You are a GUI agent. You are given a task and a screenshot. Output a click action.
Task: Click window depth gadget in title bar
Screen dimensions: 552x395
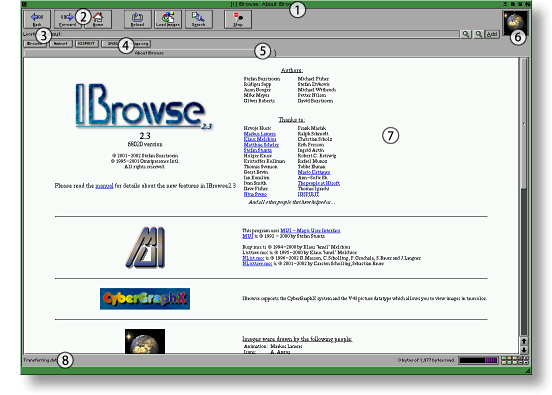[x=527, y=4]
